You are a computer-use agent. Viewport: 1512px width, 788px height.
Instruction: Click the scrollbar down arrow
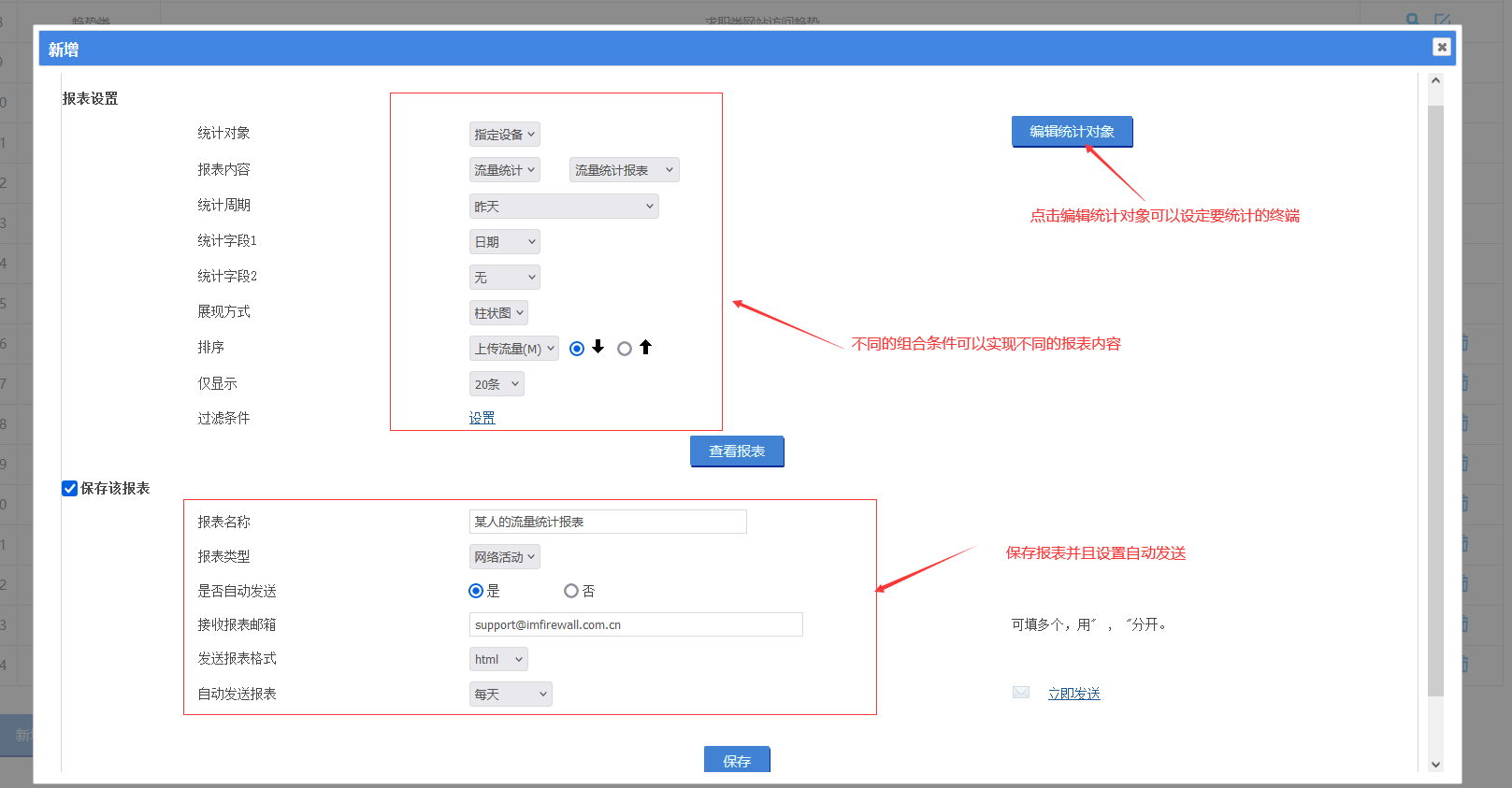pos(1435,765)
